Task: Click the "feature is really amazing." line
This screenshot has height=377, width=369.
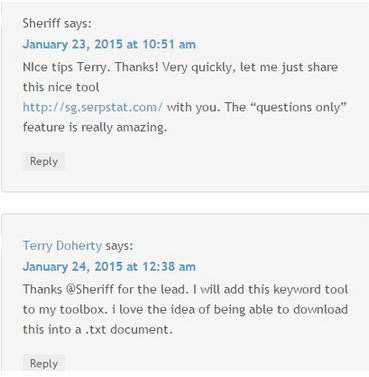Action: click(95, 127)
